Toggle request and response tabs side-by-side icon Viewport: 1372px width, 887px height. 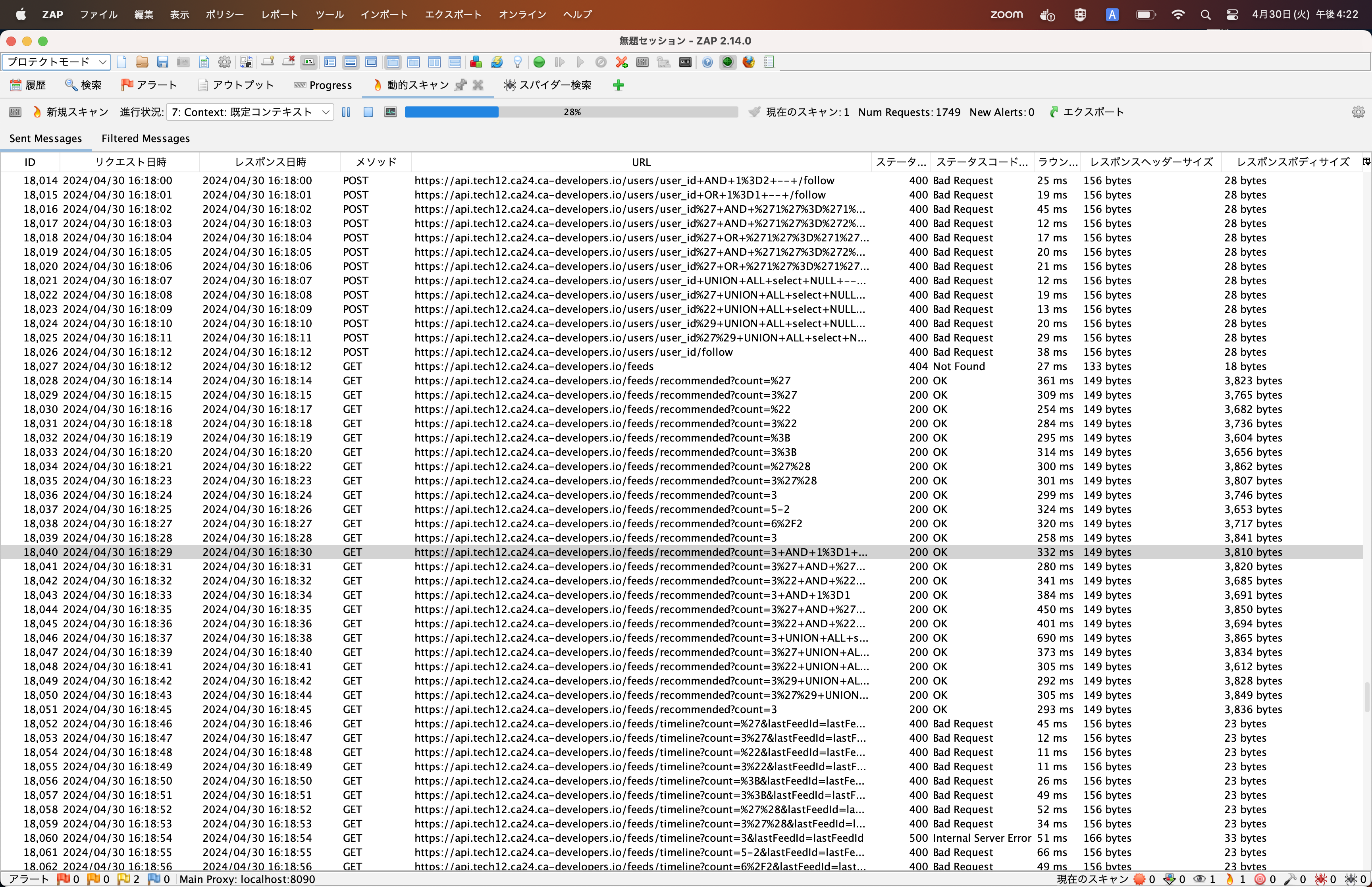point(434,62)
